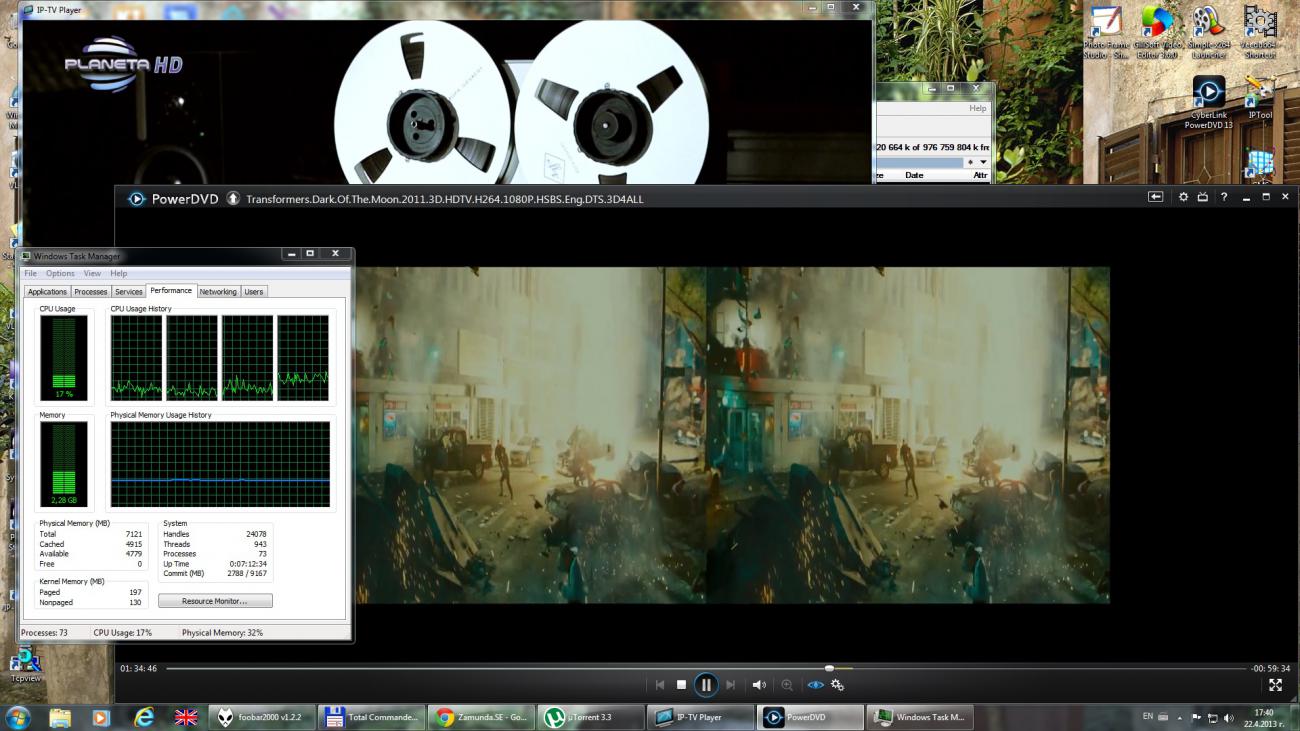
Task: Skip to previous chapter in PowerDVD
Action: [x=660, y=685]
